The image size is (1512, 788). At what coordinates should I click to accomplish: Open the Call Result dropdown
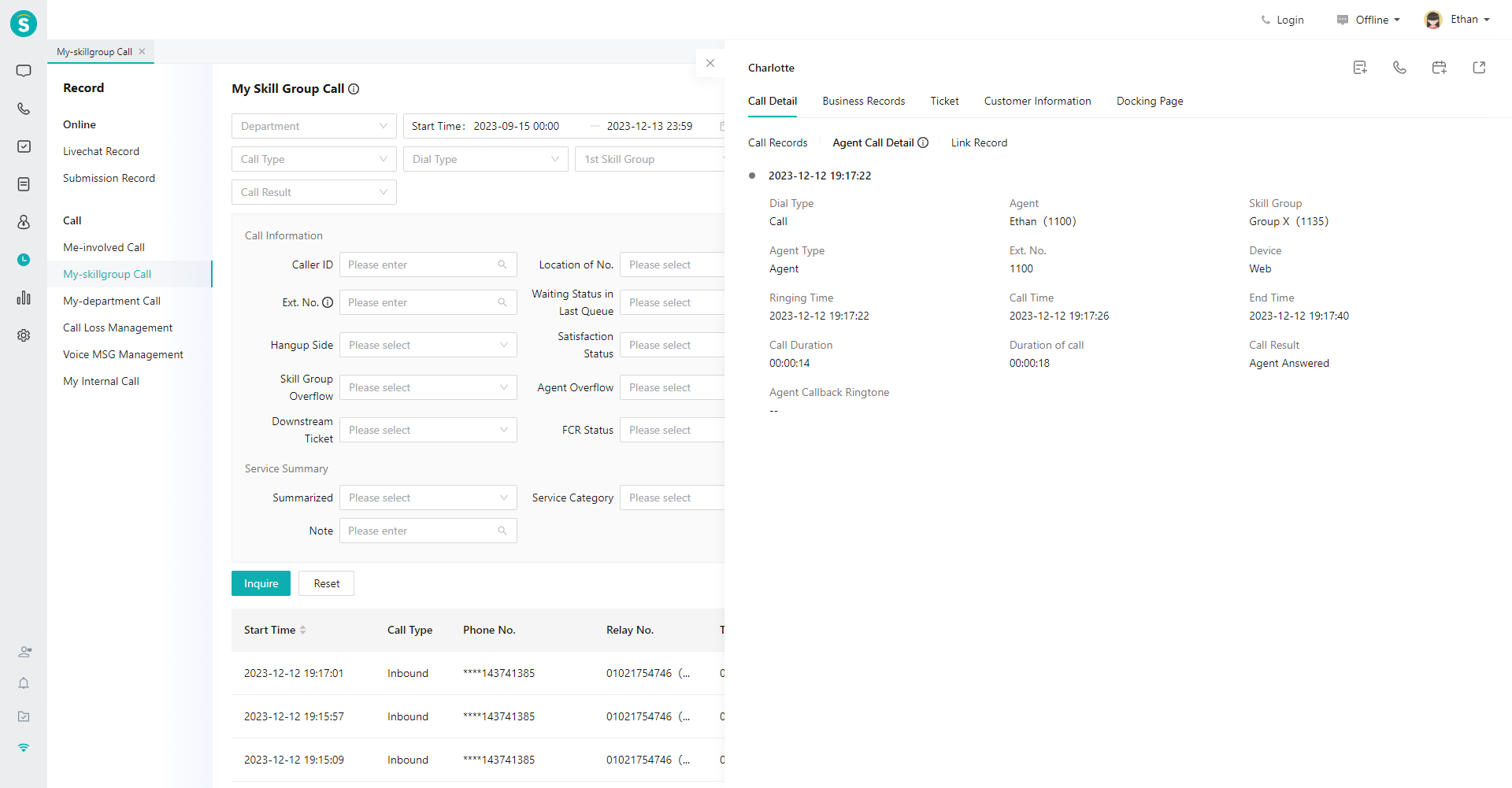[314, 192]
